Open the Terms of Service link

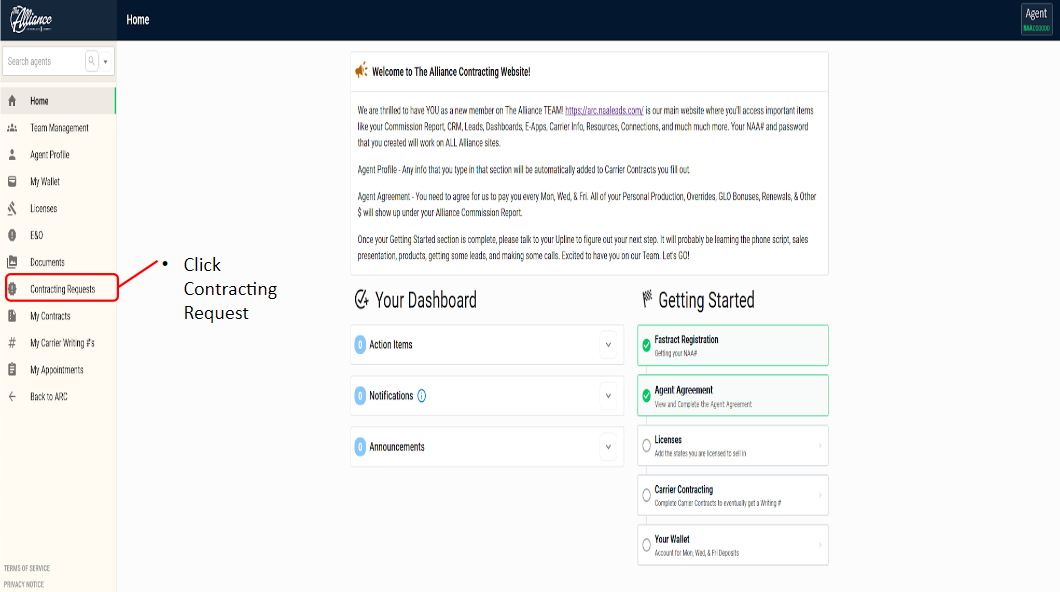click(27, 568)
